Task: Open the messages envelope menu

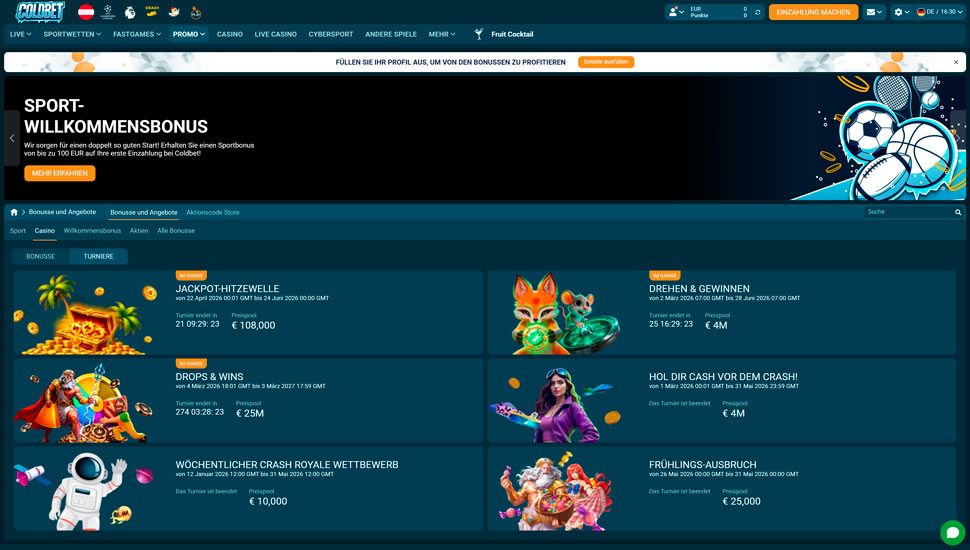Action: point(873,12)
